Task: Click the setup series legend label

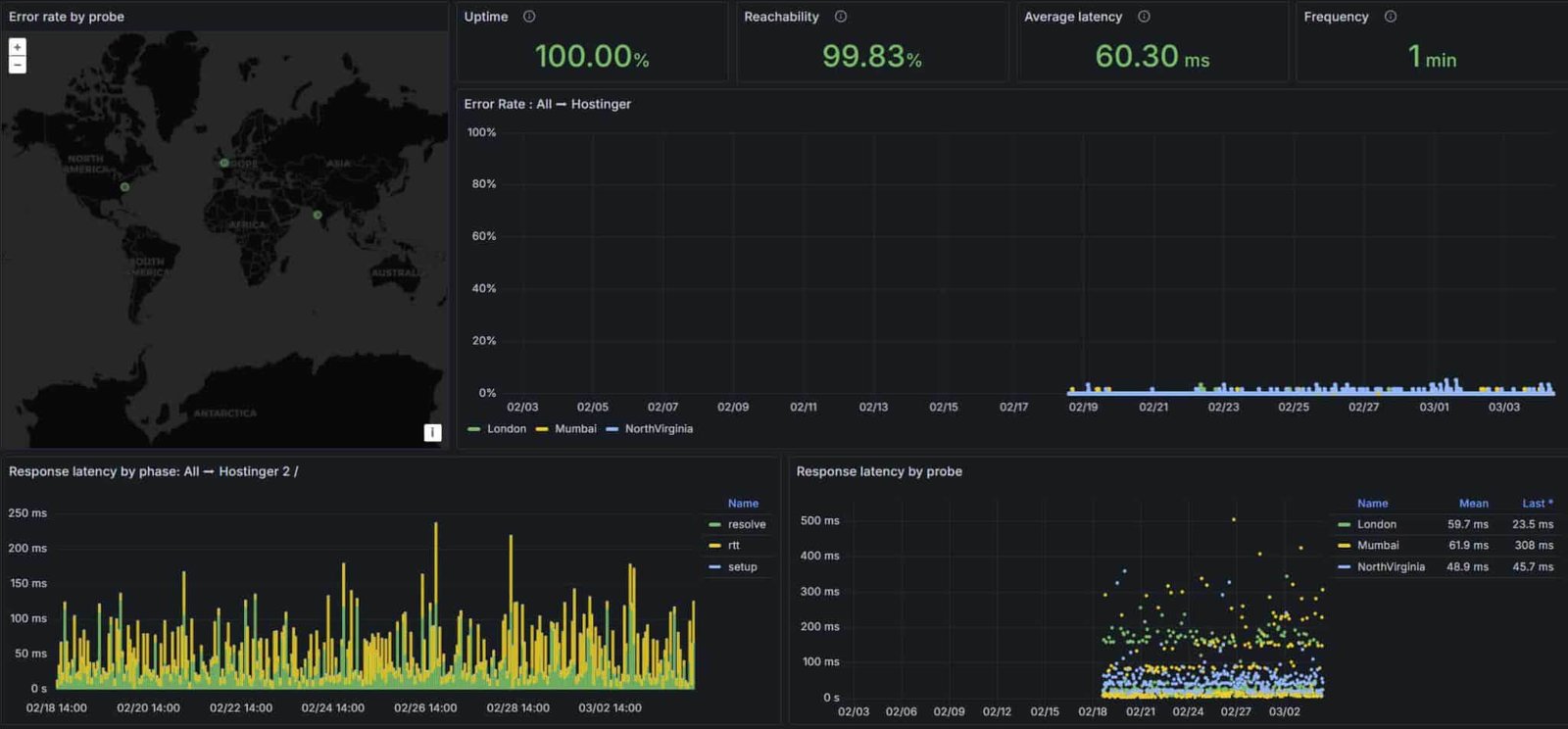Action: 742,567
